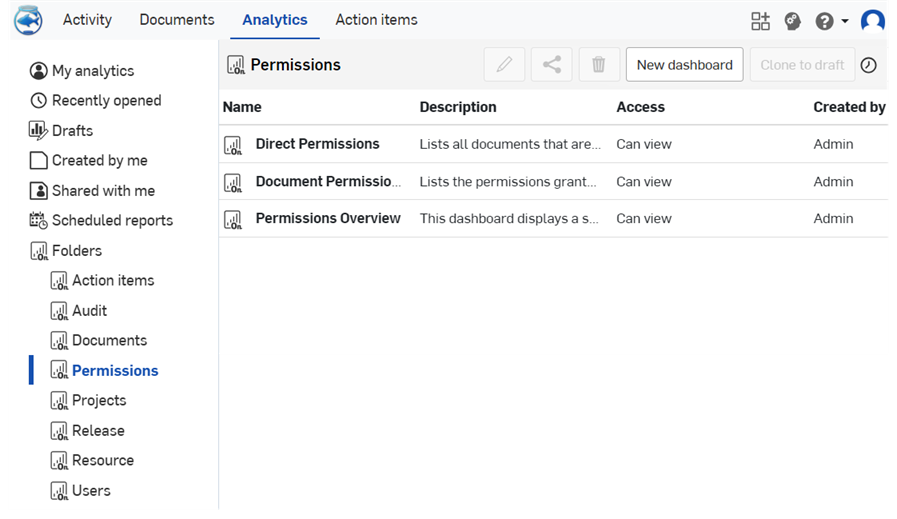The image size is (897, 519).
Task: Click the fish logo home icon
Action: coord(28,21)
